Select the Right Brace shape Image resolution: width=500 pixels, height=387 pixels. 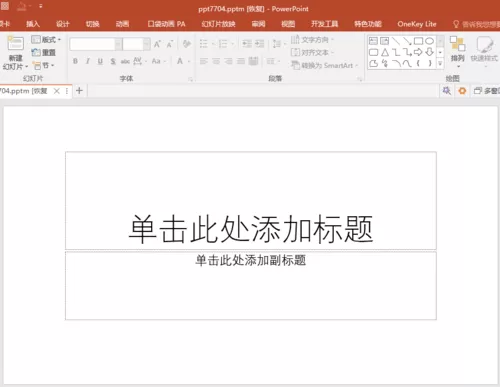pyautogui.click(x=430, y=63)
